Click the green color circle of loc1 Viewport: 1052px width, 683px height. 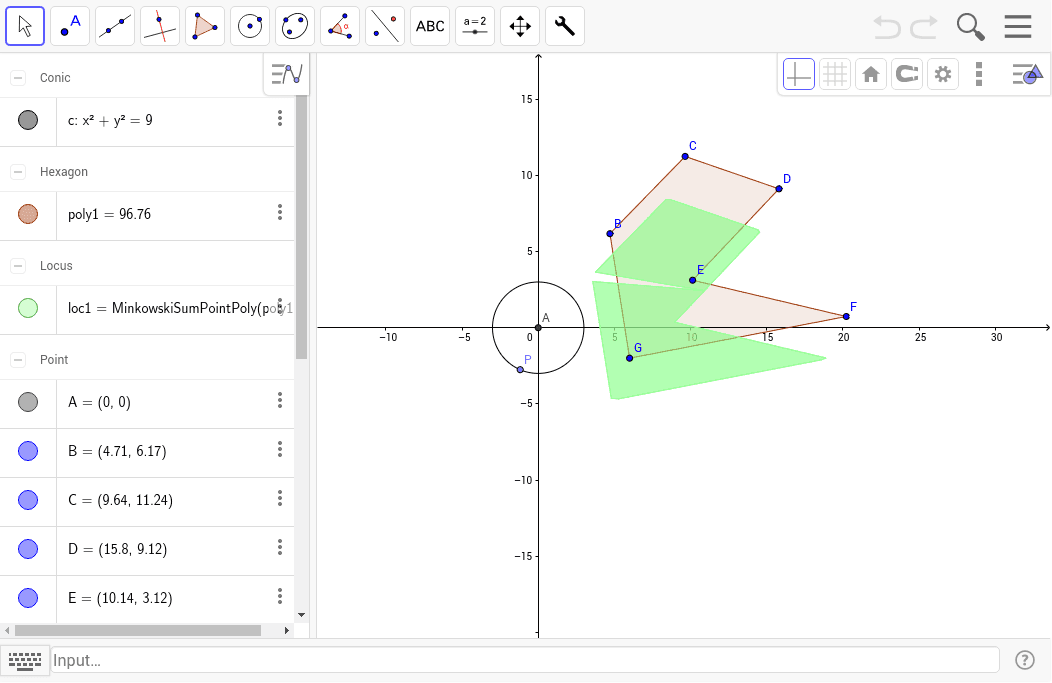tap(28, 308)
